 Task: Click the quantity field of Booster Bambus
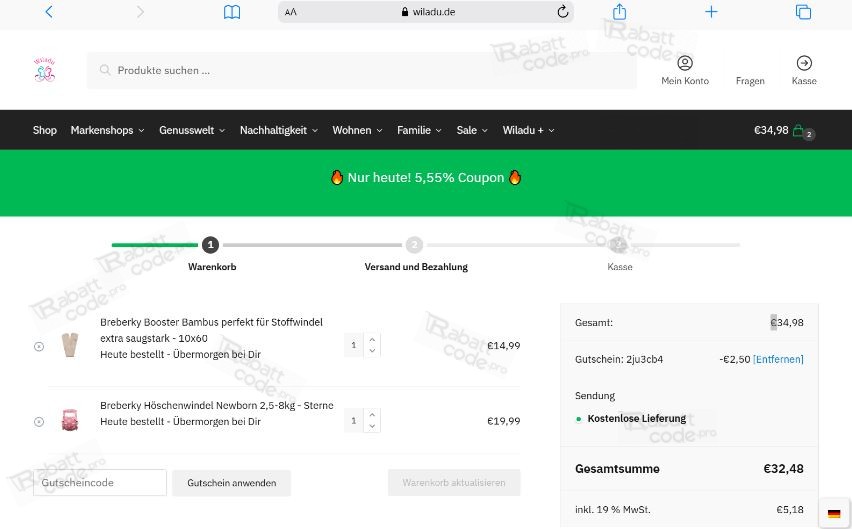(354, 345)
